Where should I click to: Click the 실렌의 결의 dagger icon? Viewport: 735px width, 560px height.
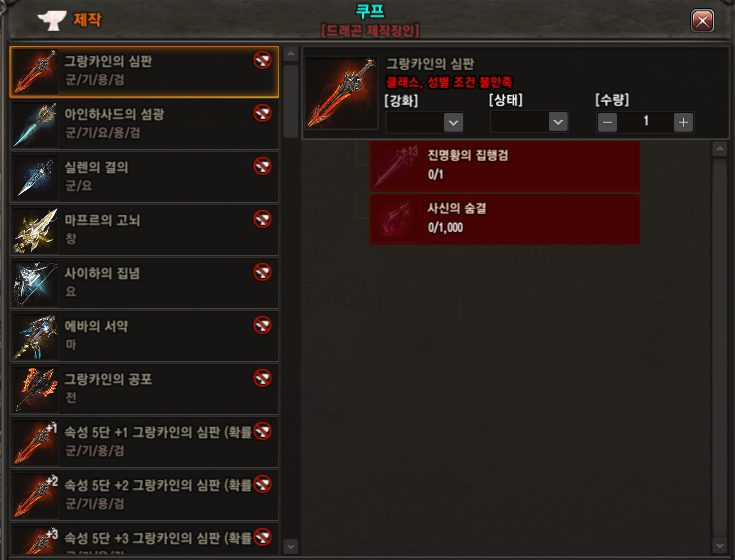pos(36,178)
